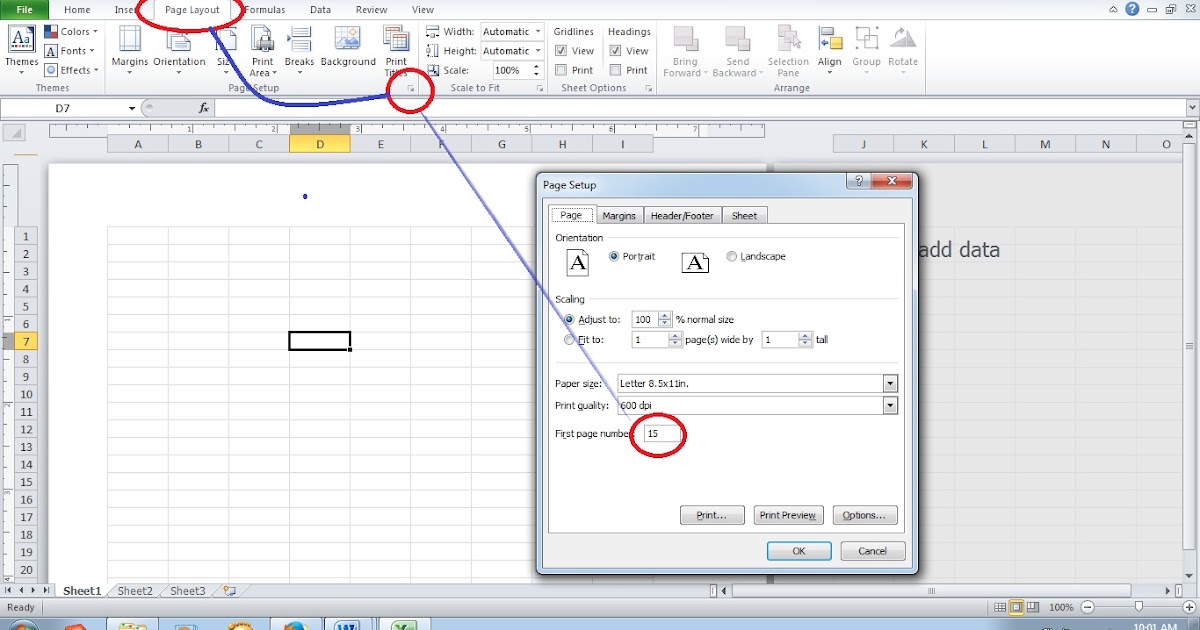1200x630 pixels.
Task: Open the Print quality dropdown
Action: pyautogui.click(x=889, y=405)
